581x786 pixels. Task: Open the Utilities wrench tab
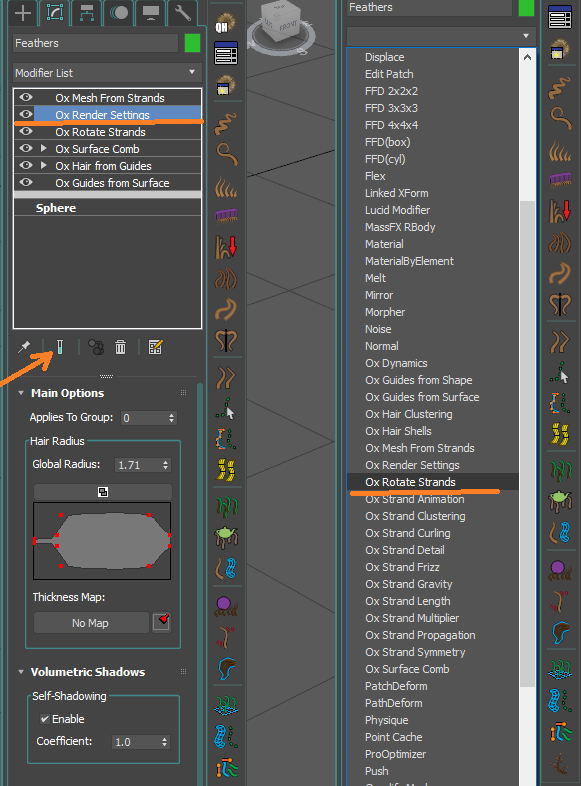(x=182, y=13)
